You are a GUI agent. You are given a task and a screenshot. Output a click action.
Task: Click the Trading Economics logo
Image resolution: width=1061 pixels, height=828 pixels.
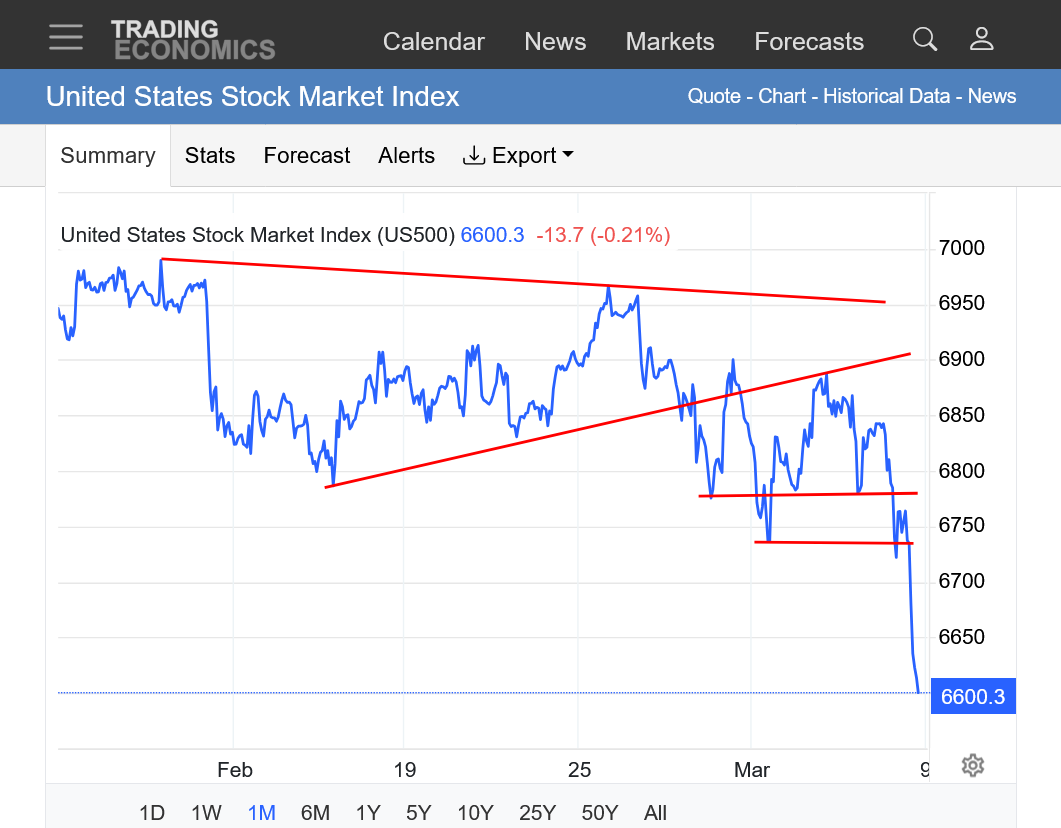coord(193,40)
